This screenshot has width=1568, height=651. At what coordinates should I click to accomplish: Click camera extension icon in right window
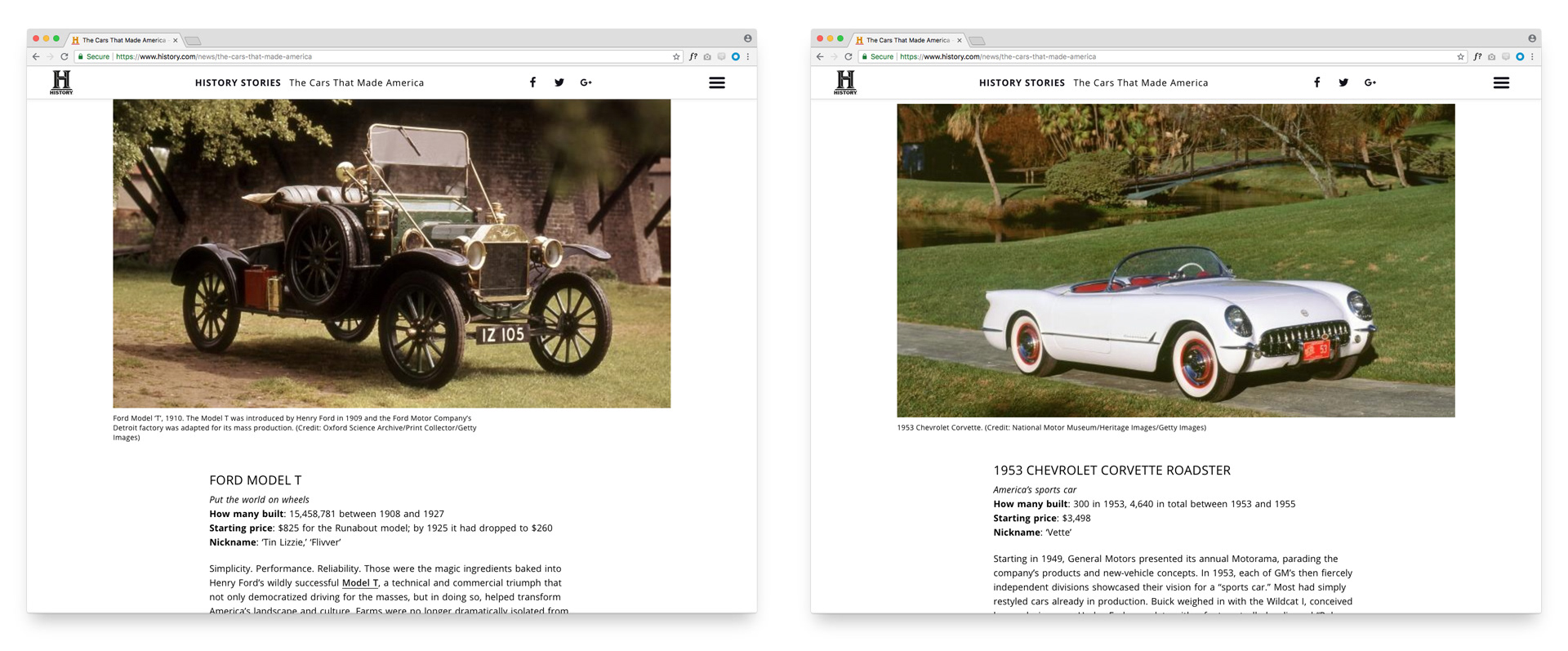[1491, 56]
